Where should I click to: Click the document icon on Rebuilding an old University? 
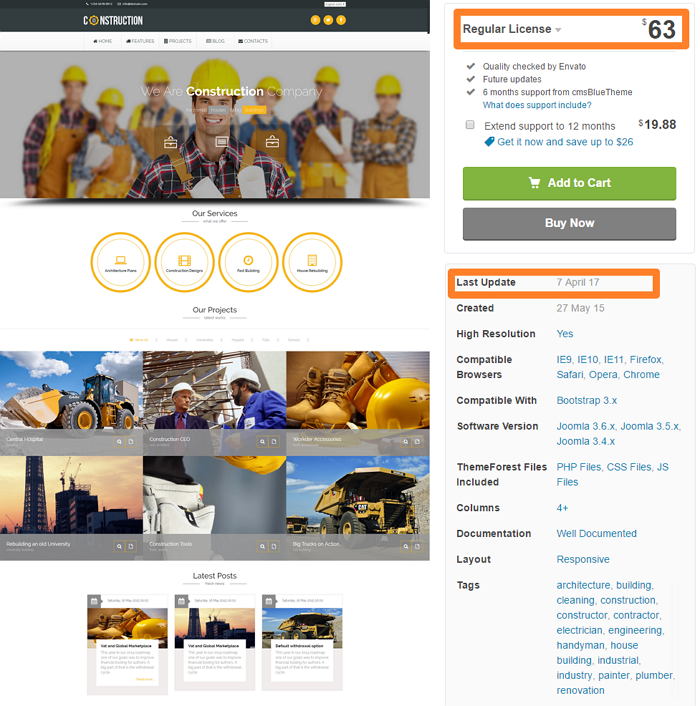coord(131,546)
